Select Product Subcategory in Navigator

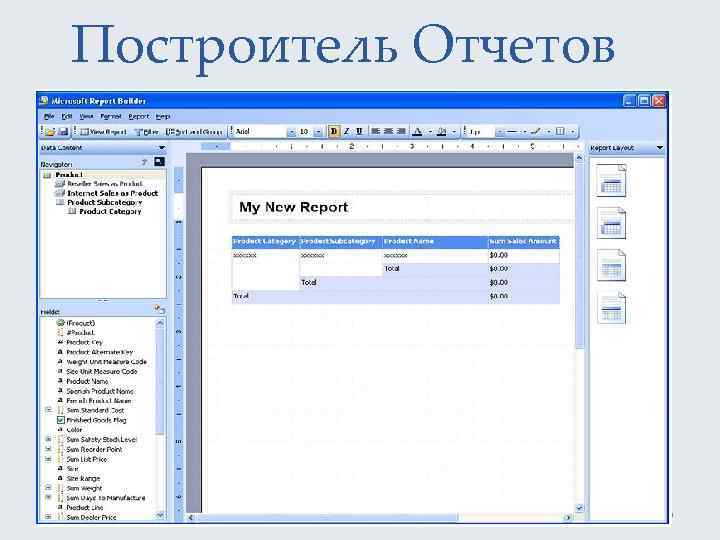105,202
